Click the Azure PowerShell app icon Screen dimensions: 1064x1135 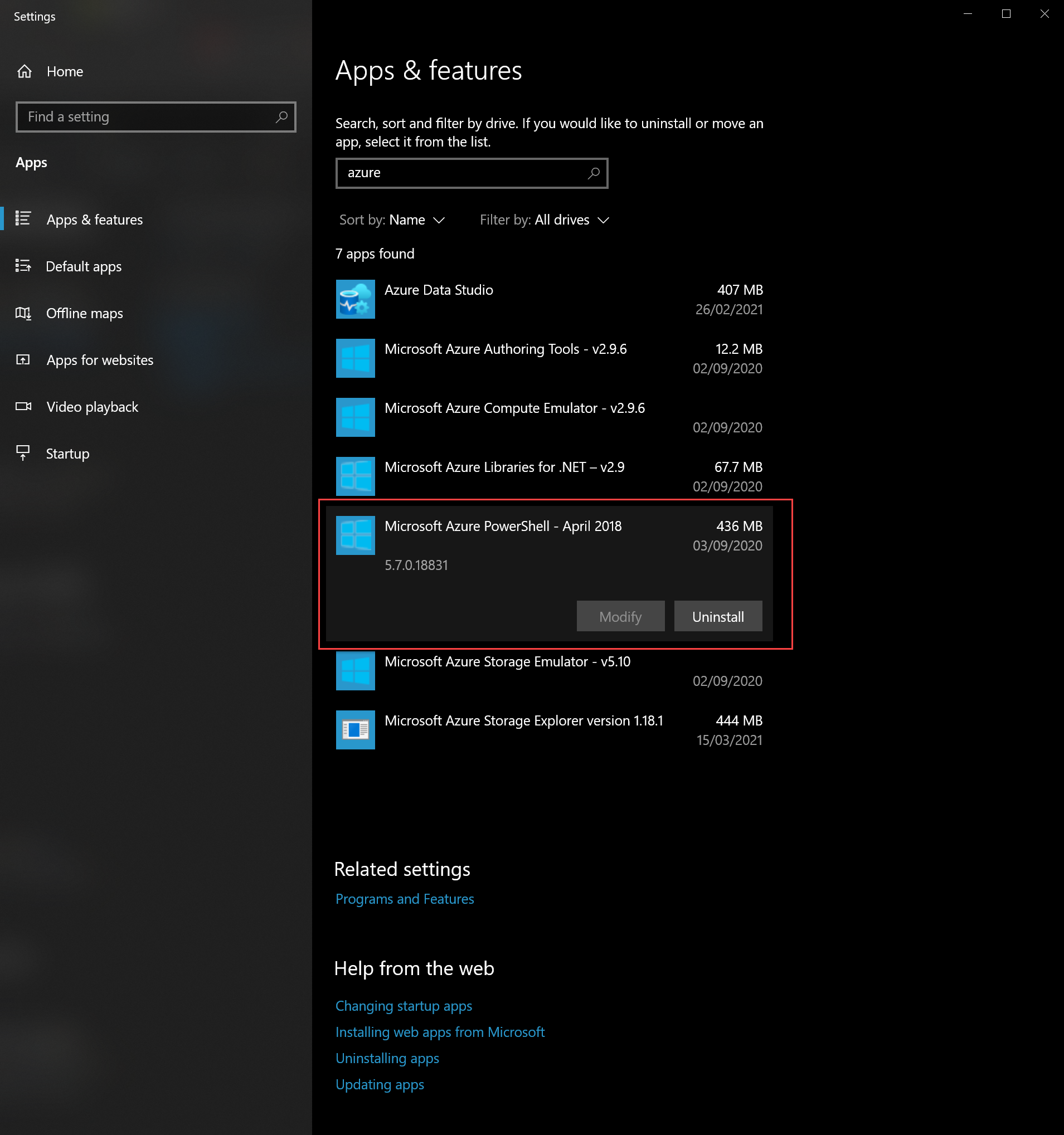click(355, 535)
